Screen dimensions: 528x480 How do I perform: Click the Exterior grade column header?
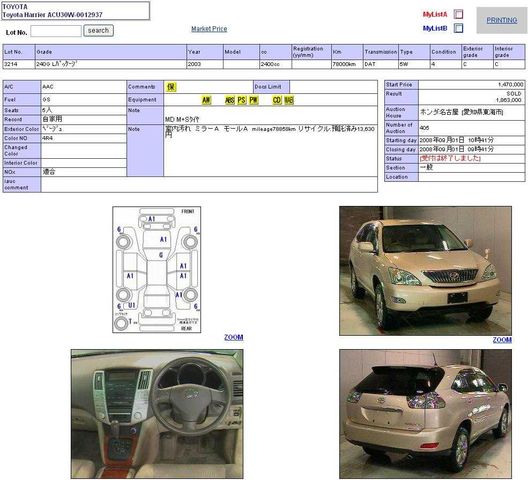(477, 52)
